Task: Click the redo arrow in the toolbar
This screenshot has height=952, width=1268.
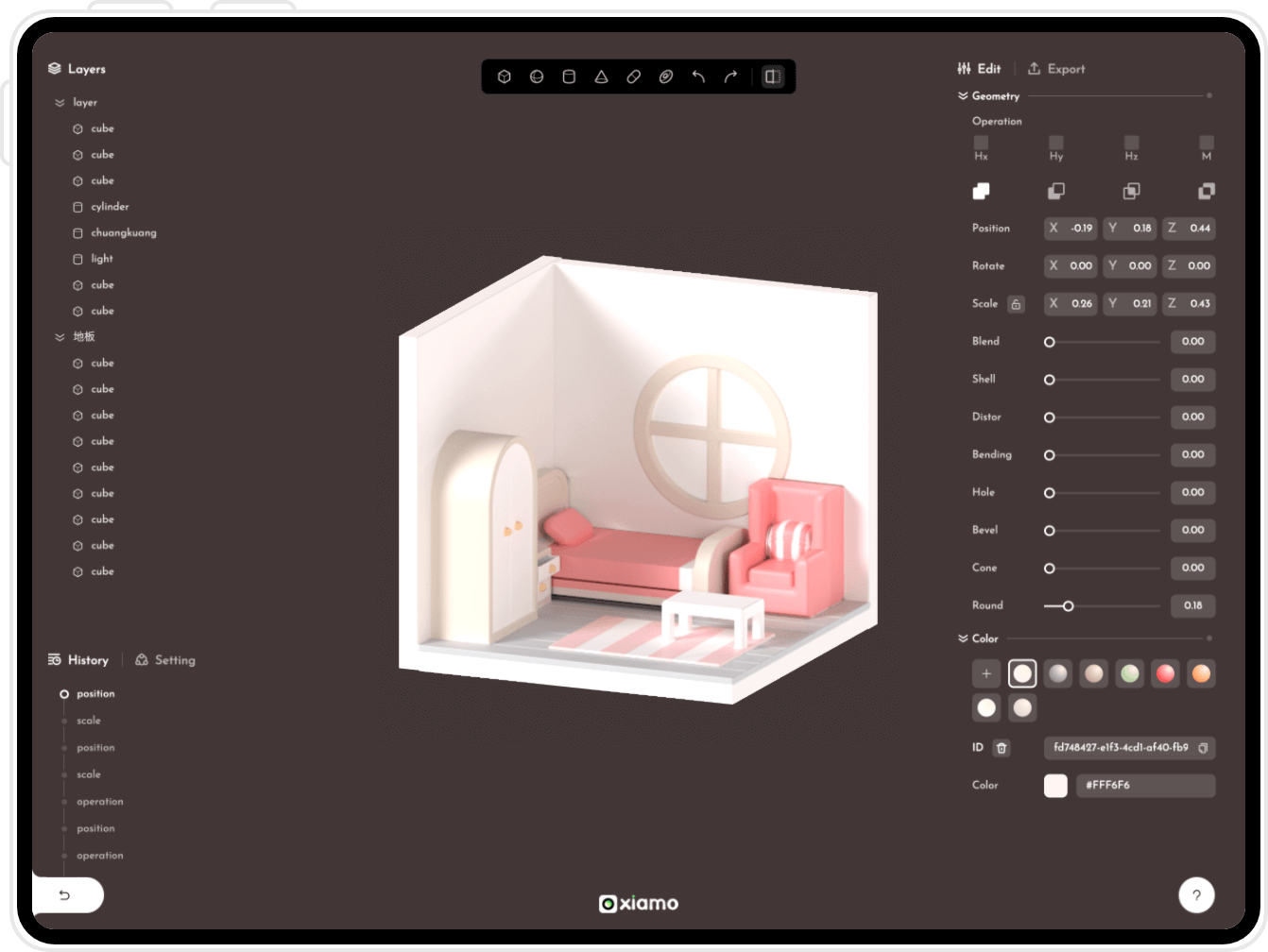Action: tap(730, 76)
